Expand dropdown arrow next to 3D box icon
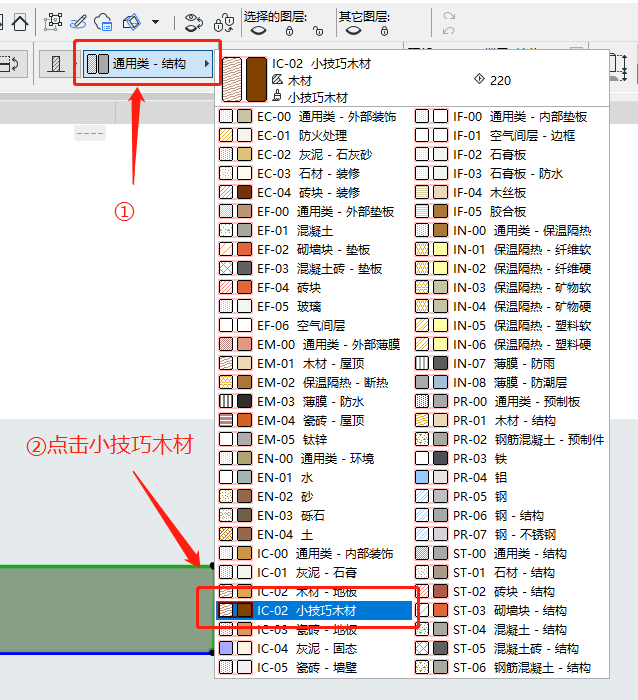 click(155, 22)
